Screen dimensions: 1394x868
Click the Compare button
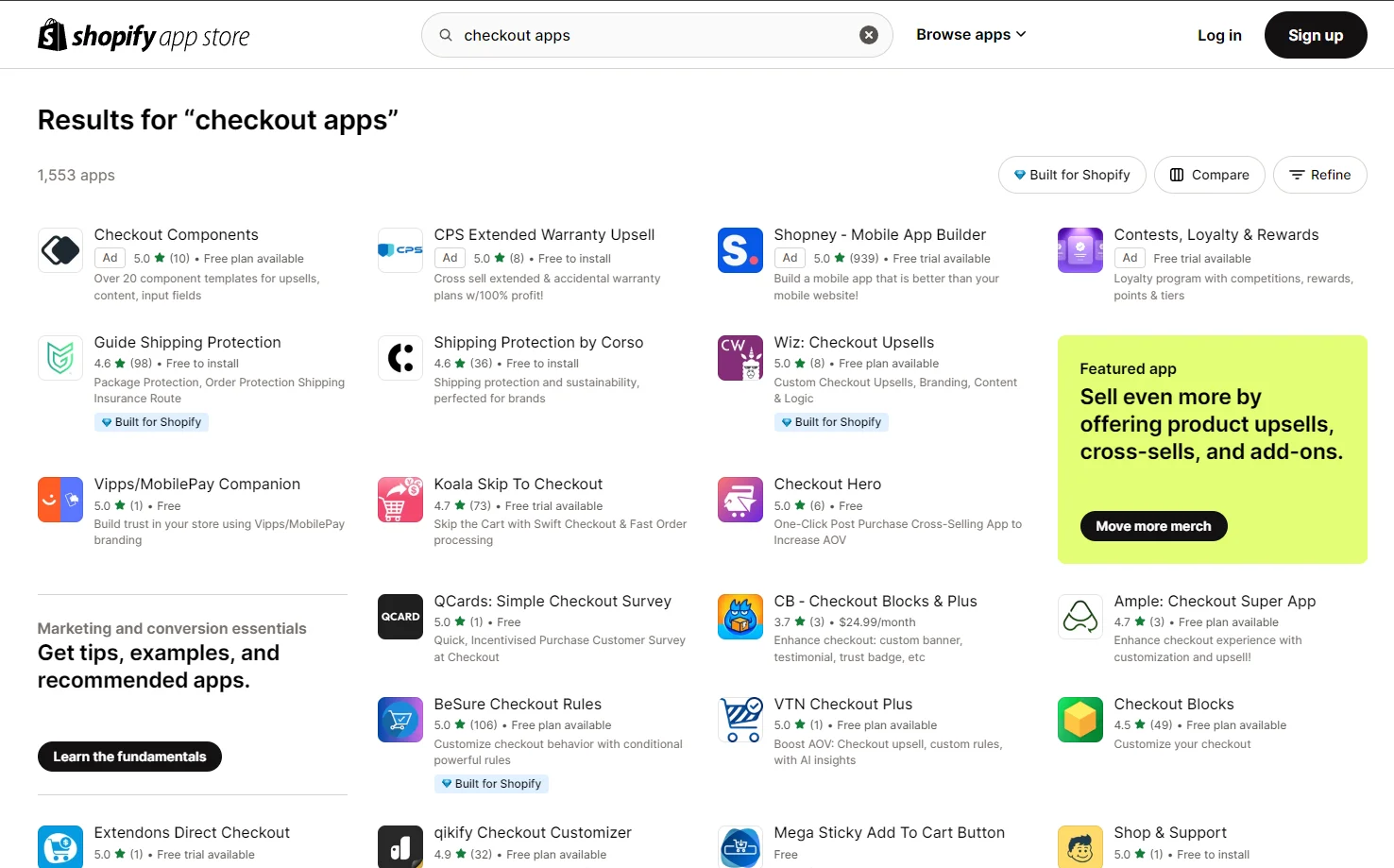point(1210,175)
